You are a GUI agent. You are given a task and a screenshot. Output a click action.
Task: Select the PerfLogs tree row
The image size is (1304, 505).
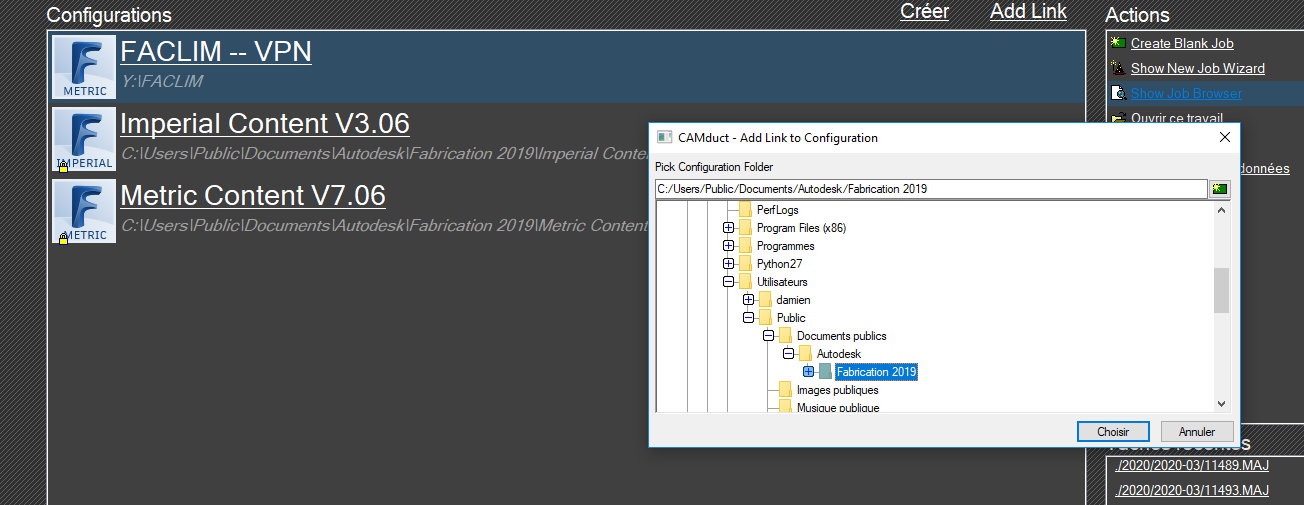[777, 210]
